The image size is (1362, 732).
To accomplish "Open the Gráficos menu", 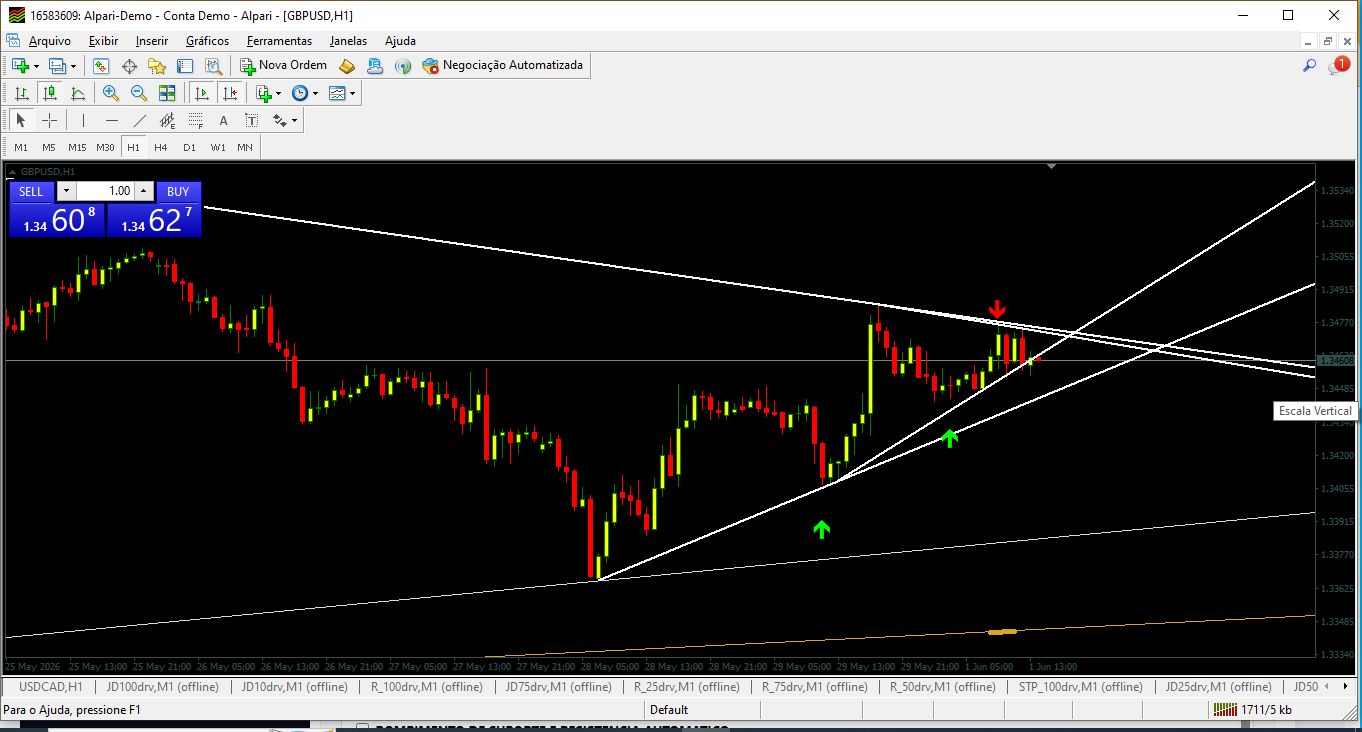I will (x=207, y=41).
